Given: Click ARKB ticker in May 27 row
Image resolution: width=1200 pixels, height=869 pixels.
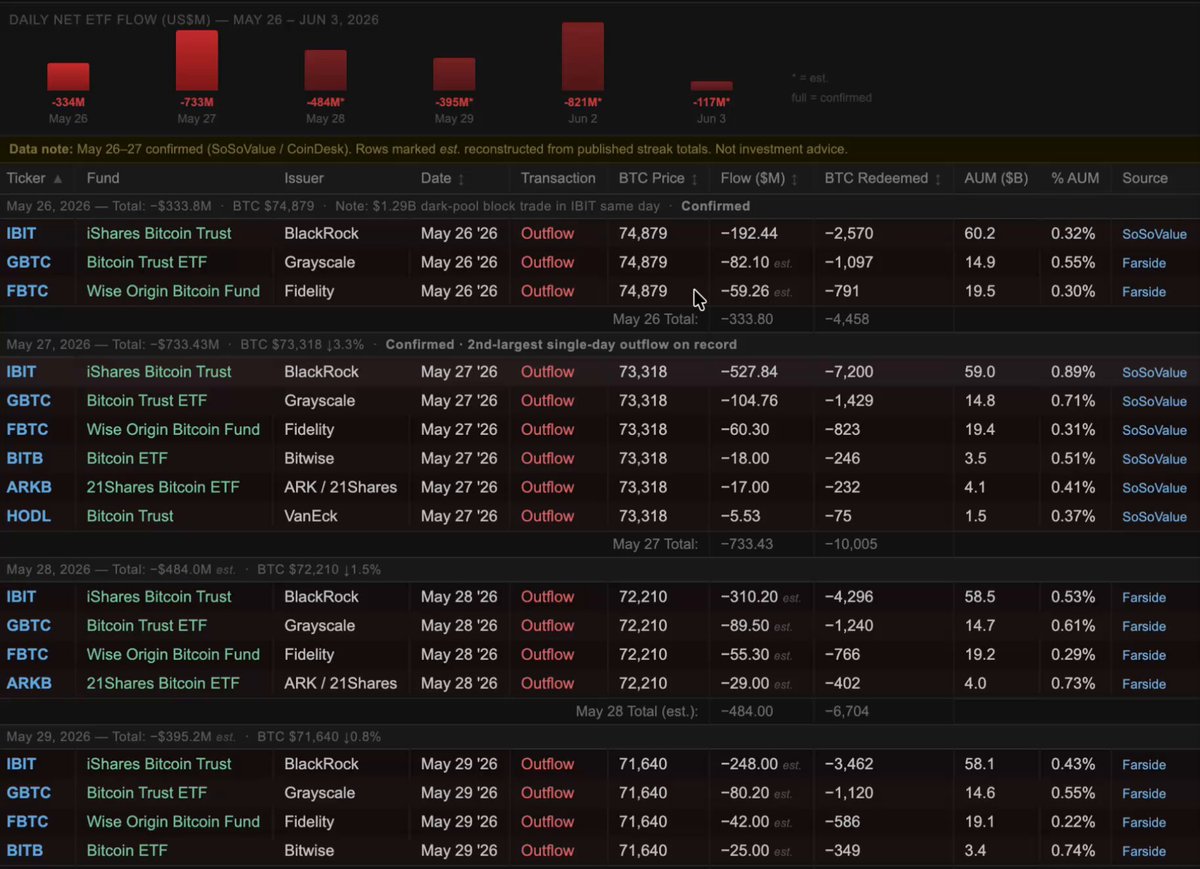Looking at the screenshot, I should click(x=29, y=487).
